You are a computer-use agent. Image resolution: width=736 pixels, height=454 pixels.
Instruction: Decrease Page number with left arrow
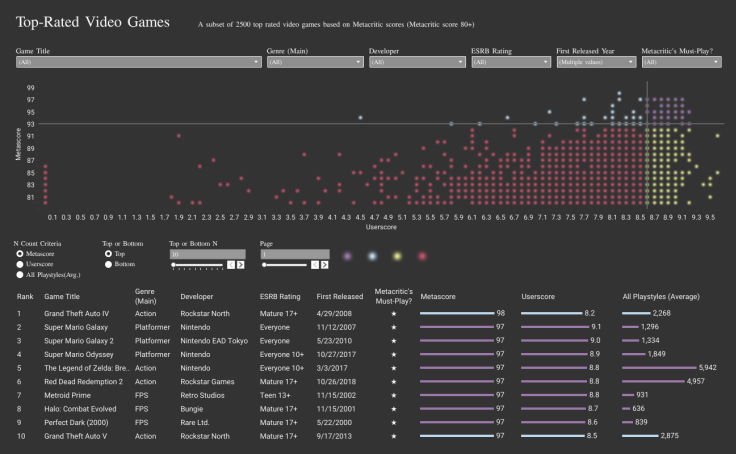pyautogui.click(x=314, y=265)
